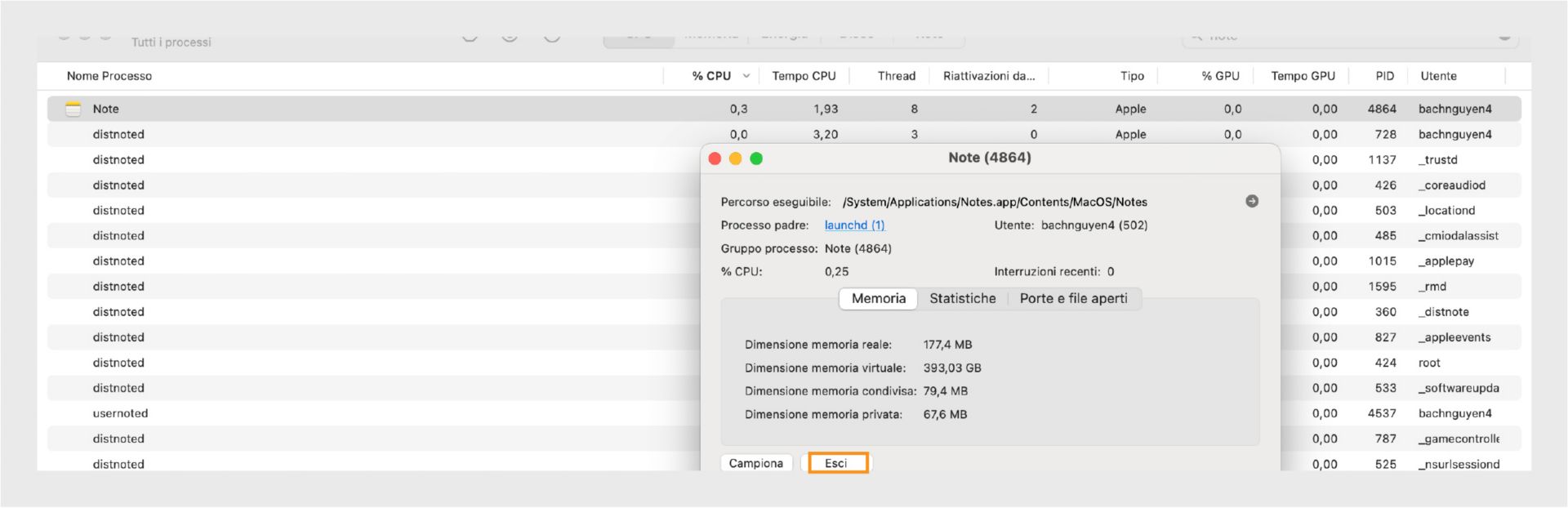Select the row owned by _rmd
Screen dimensions: 1568x508
[784, 286]
